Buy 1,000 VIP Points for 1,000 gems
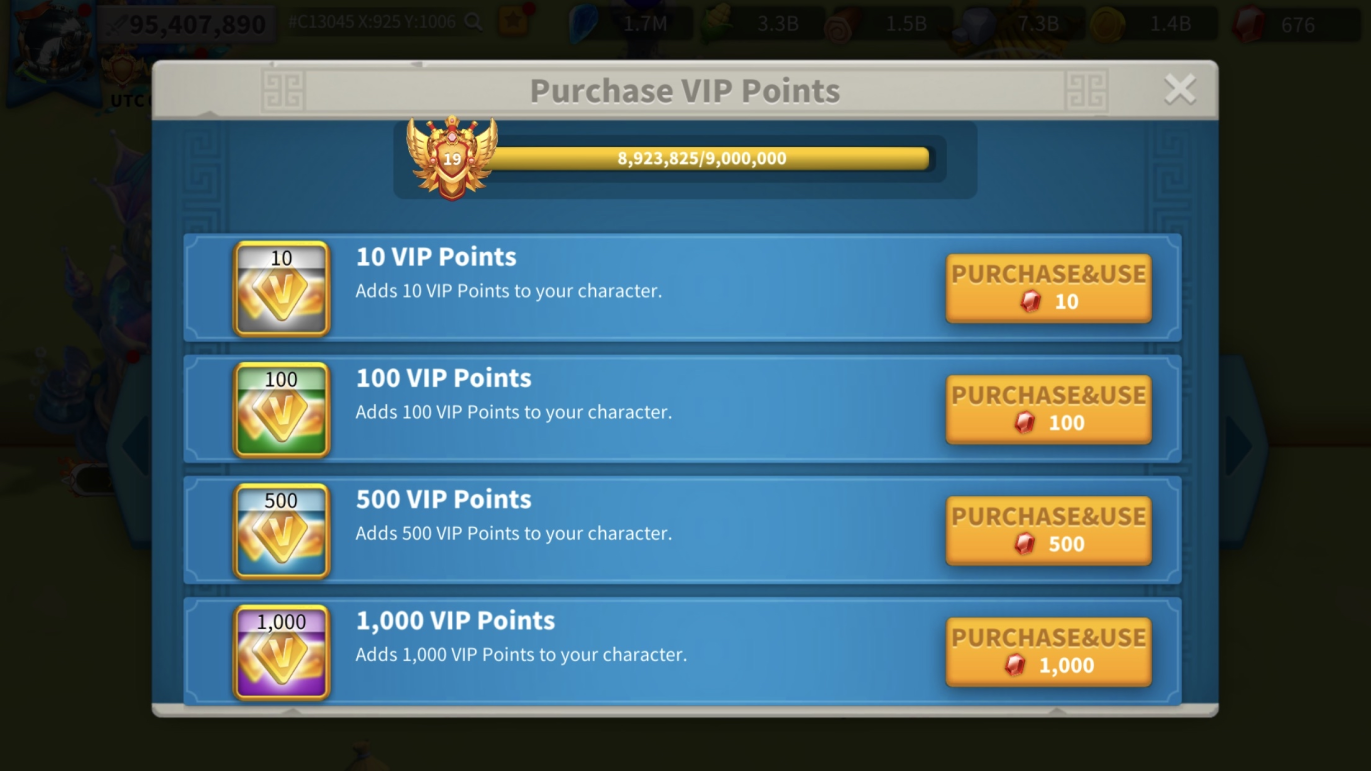1371x771 pixels. [x=1048, y=651]
